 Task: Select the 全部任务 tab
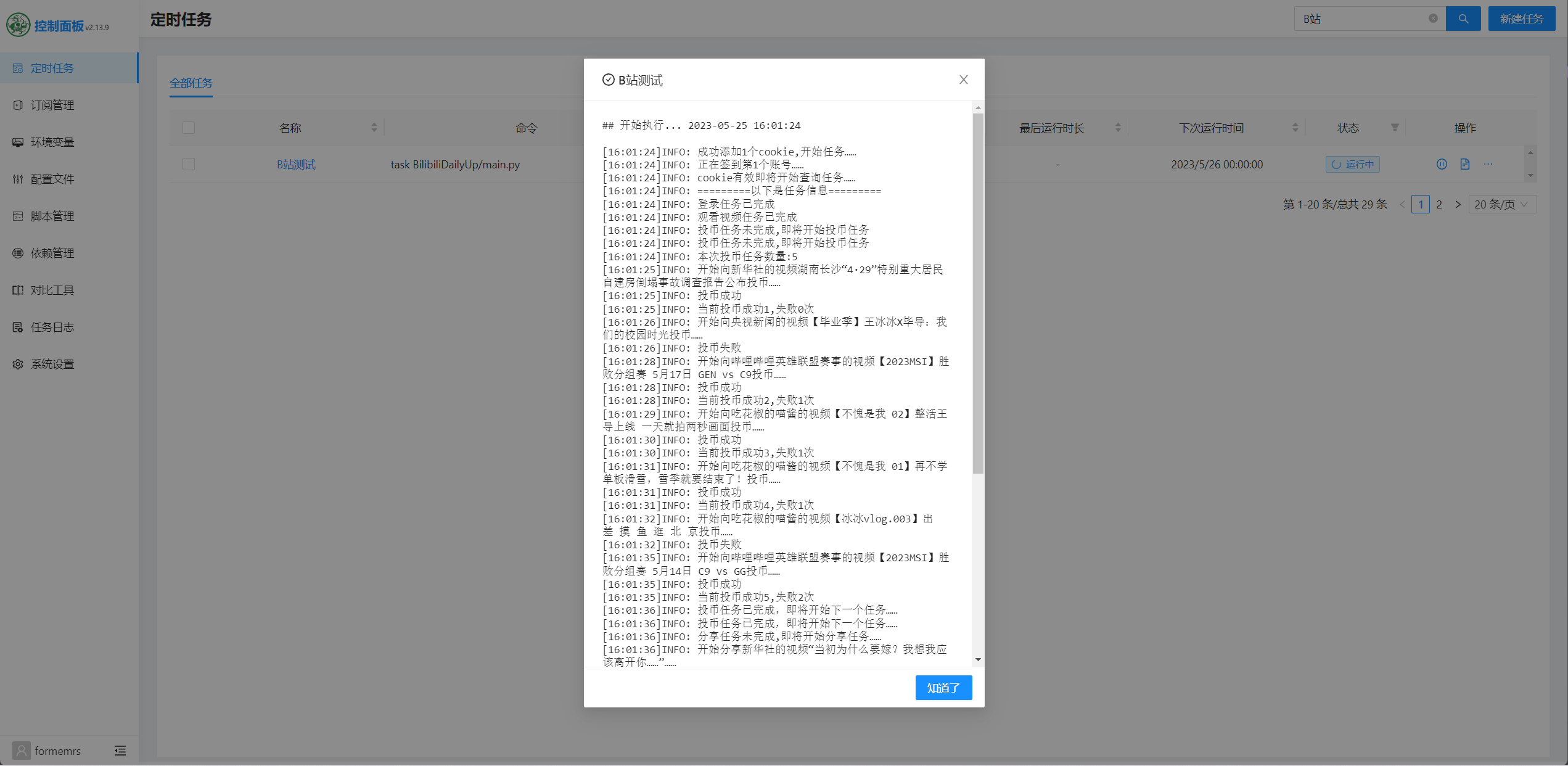point(191,83)
